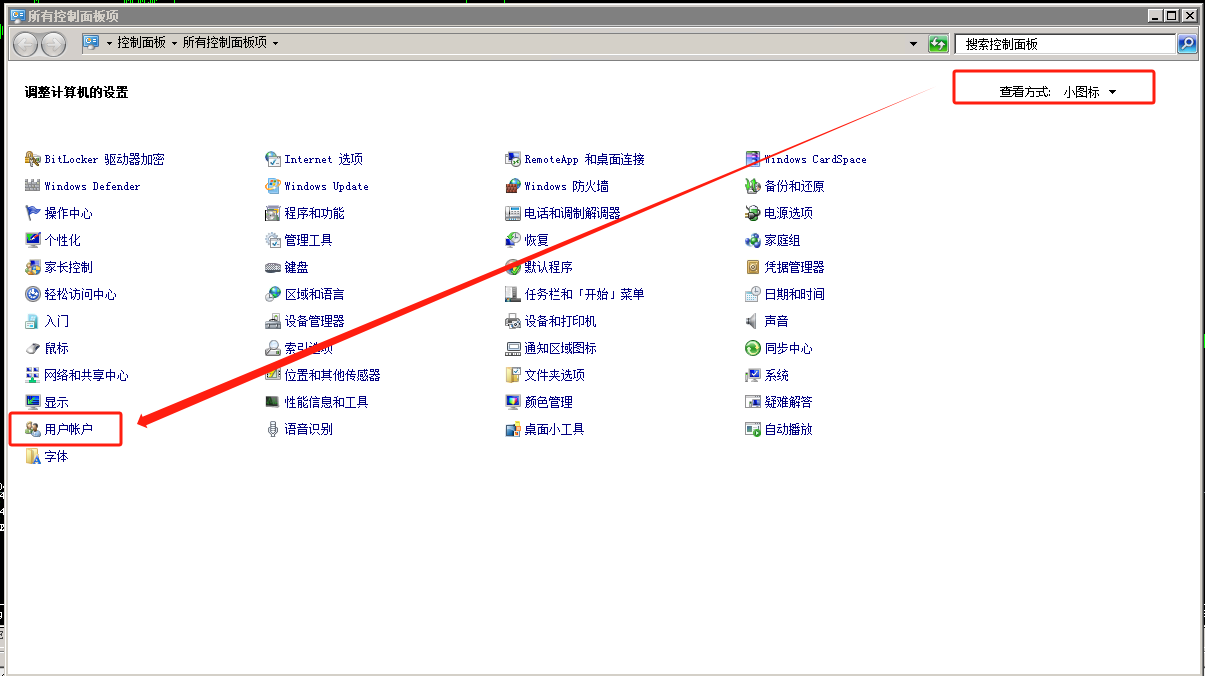
Task: Open the Internet 选项 icon
Action: [273, 159]
